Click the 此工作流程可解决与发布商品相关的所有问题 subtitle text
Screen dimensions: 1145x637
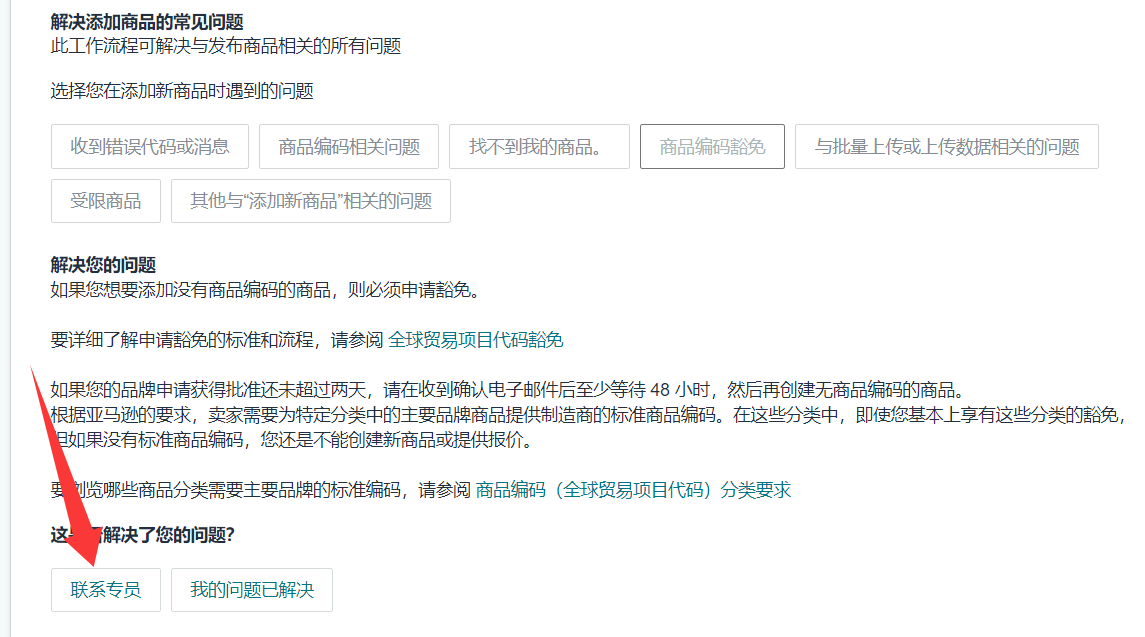click(225, 45)
